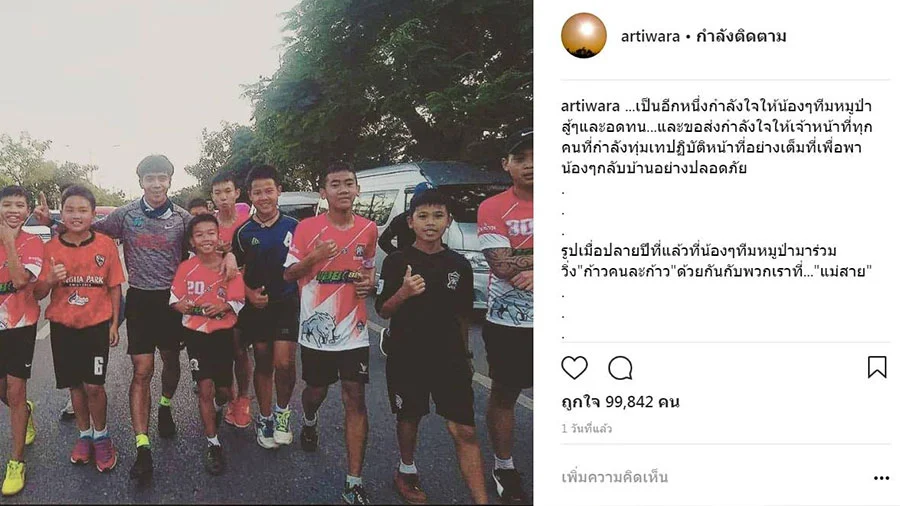
Task: Open the artiwara username in the post header
Action: [x=650, y=37]
